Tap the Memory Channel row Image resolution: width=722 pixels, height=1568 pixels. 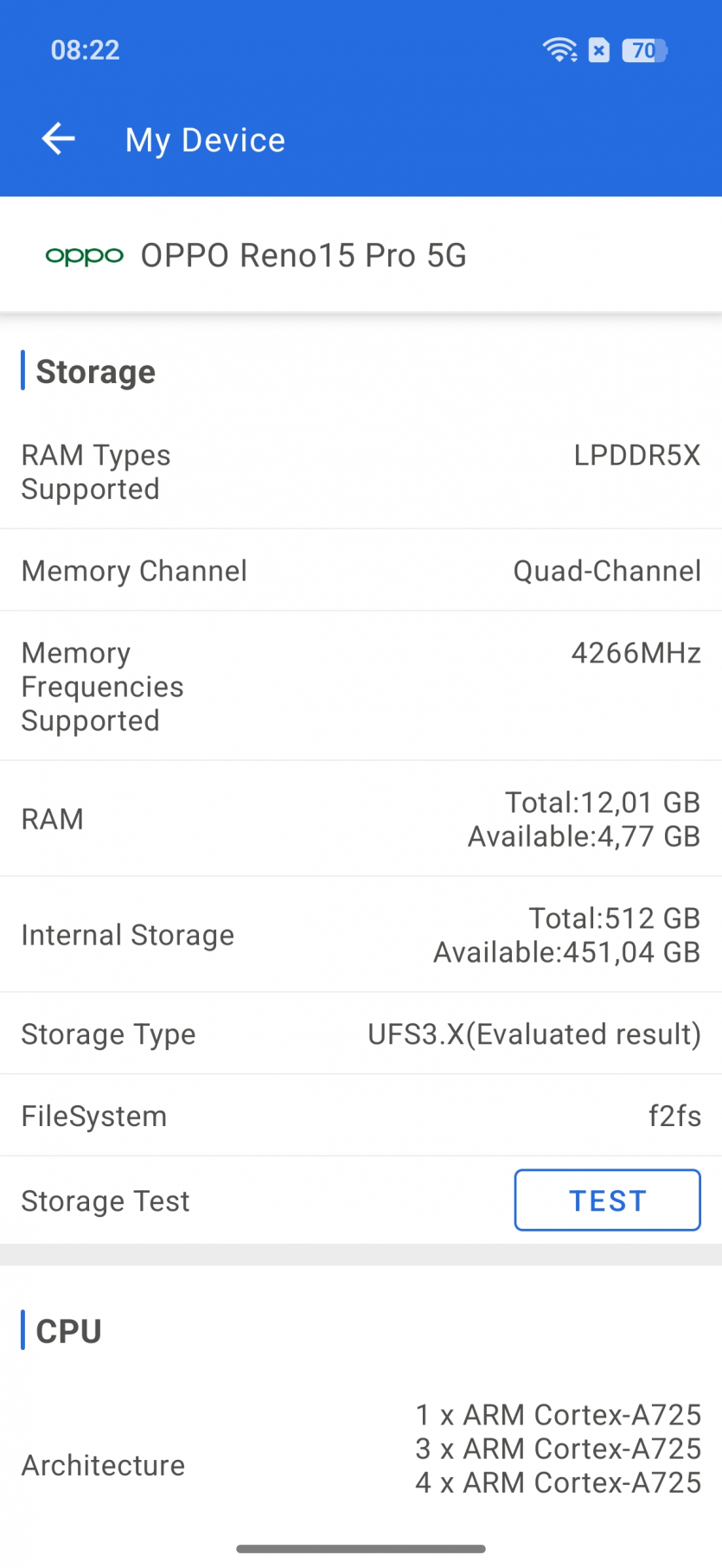click(x=361, y=571)
